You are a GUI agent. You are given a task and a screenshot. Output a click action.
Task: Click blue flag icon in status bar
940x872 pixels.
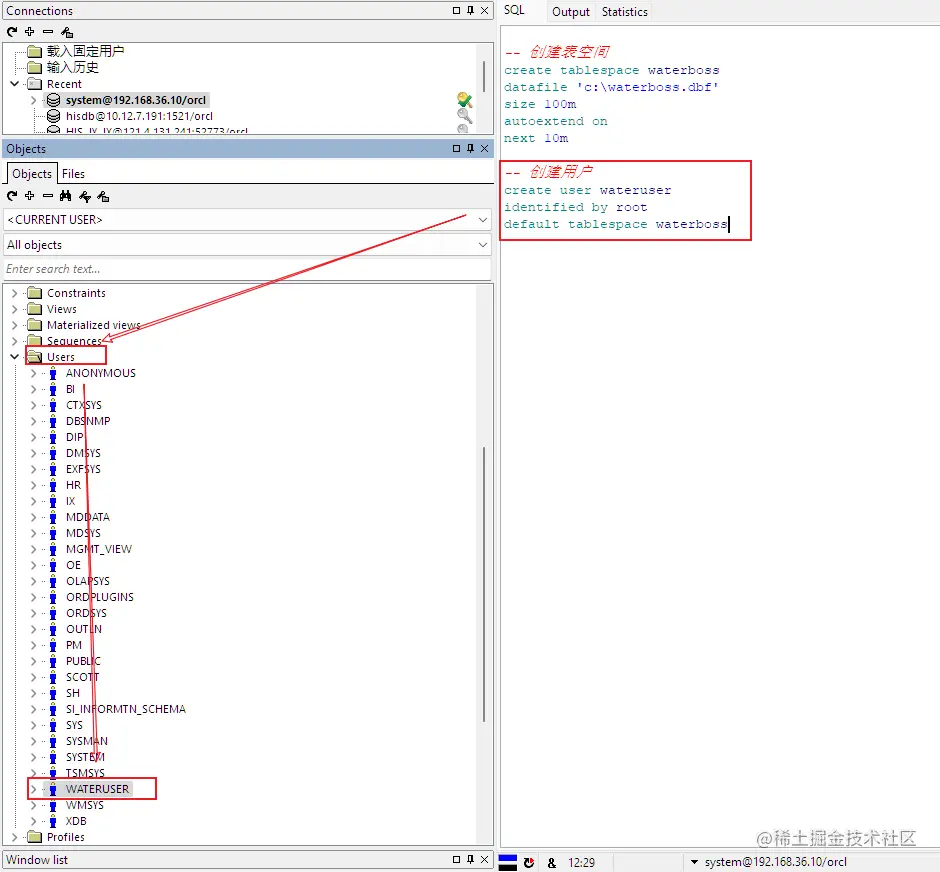pyautogui.click(x=508, y=862)
